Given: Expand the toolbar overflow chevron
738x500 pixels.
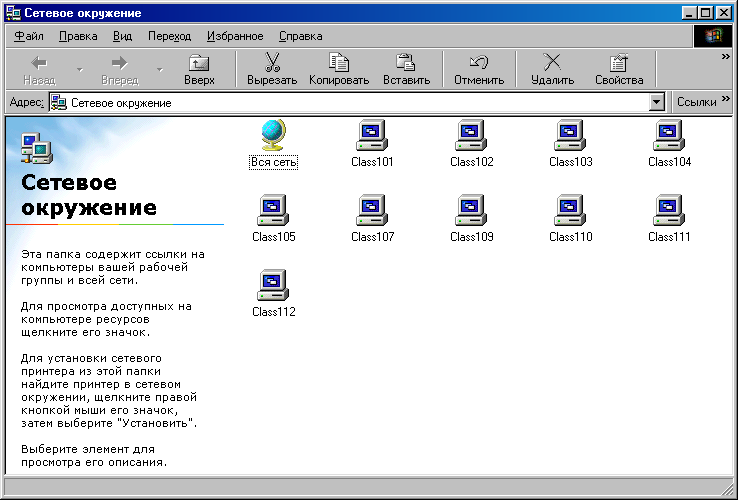Looking at the screenshot, I should 726,57.
